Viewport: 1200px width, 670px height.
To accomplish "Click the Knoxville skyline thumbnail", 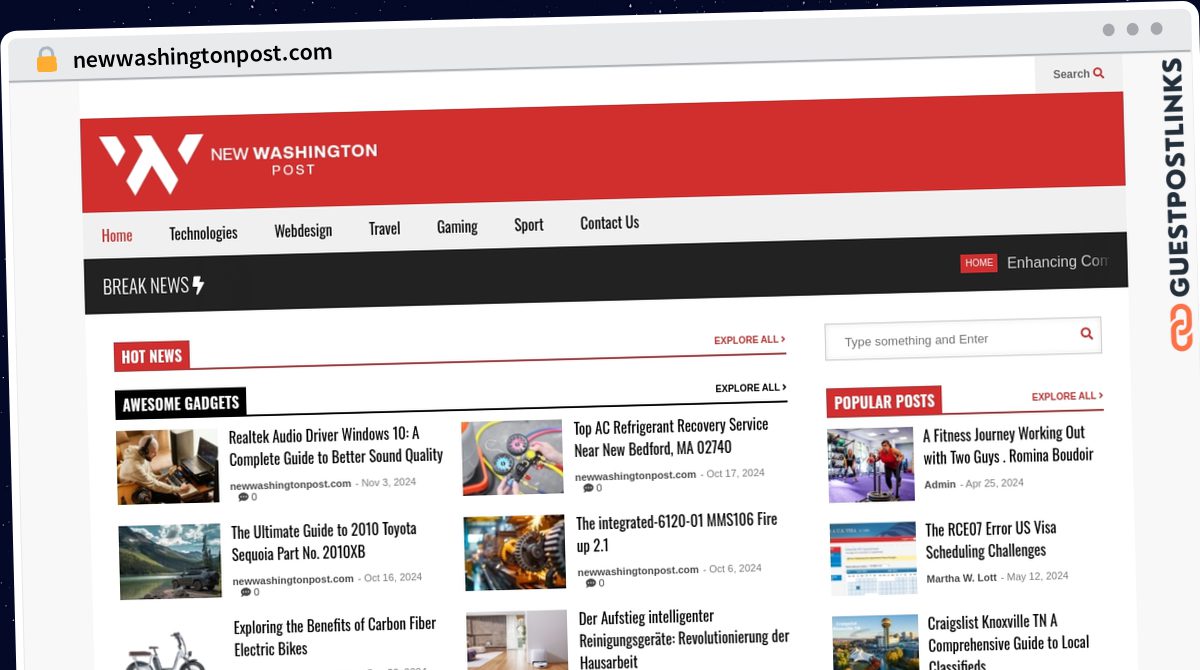I will 876,643.
